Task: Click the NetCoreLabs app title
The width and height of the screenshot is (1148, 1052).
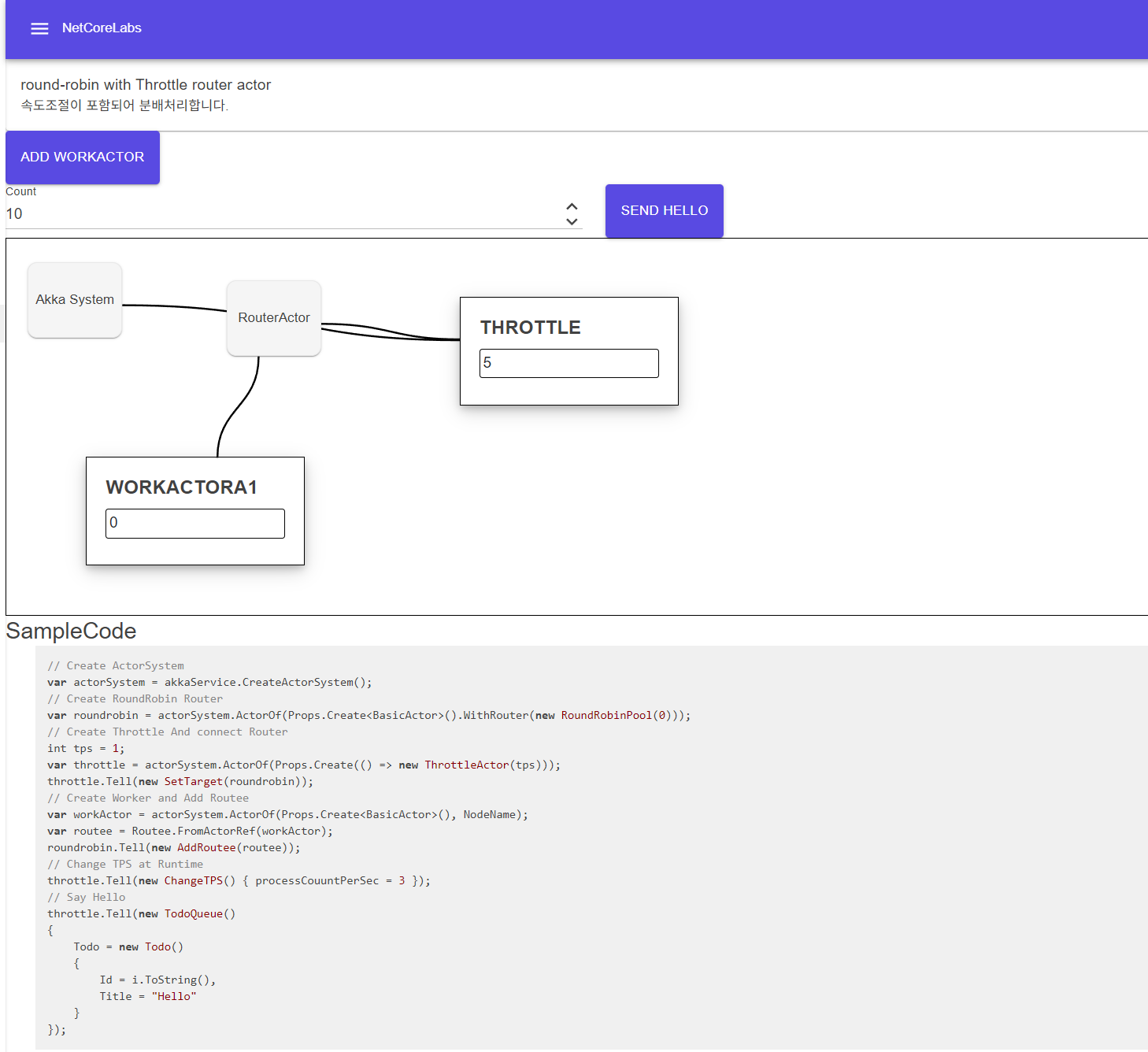Action: coord(102,28)
